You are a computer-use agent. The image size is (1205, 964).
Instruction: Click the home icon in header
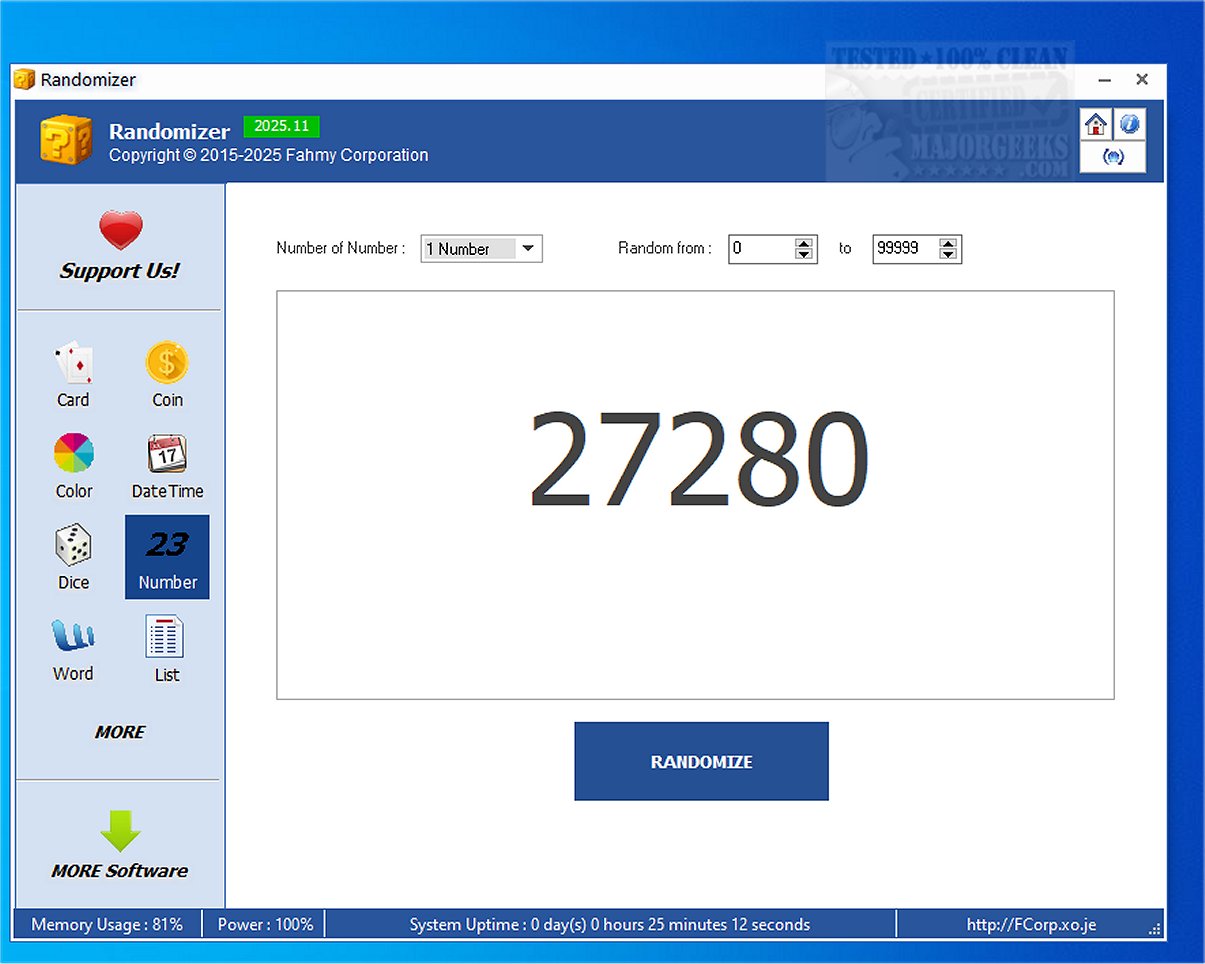point(1096,125)
